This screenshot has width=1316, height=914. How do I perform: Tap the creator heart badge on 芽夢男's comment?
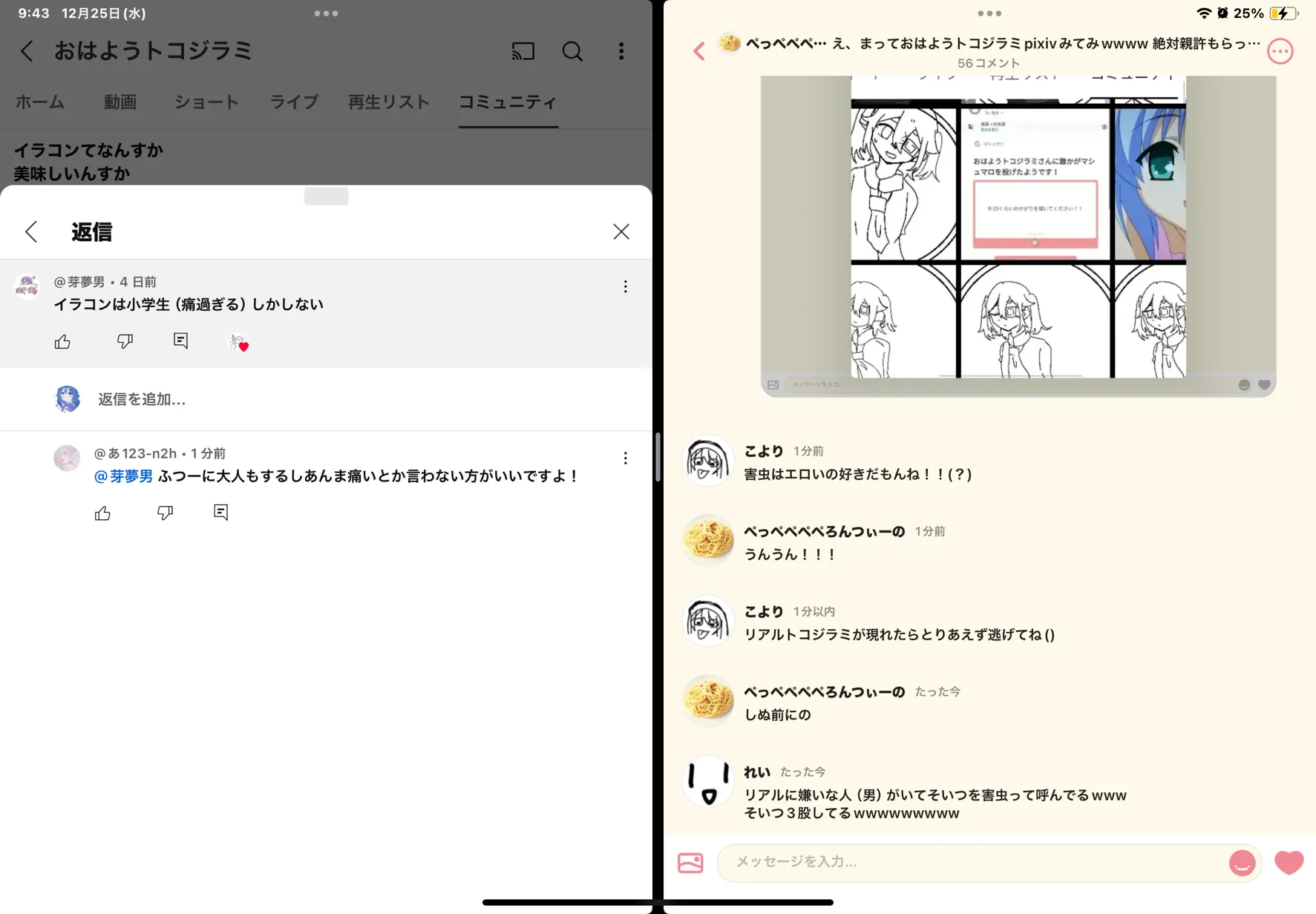coord(238,342)
